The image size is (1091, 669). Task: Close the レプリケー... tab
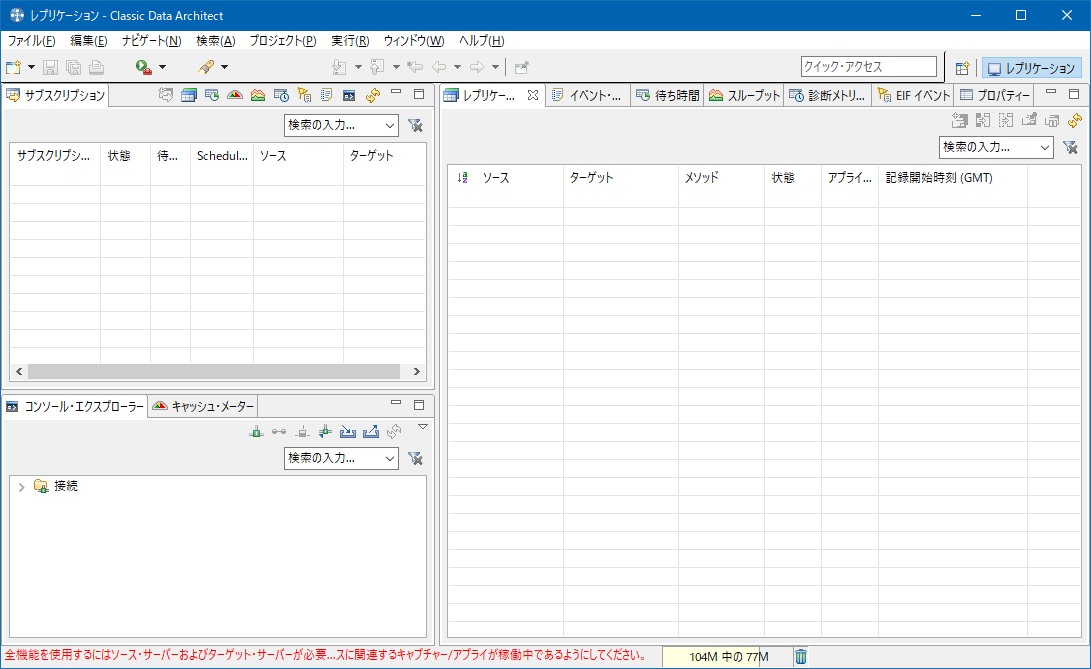pyautogui.click(x=533, y=95)
